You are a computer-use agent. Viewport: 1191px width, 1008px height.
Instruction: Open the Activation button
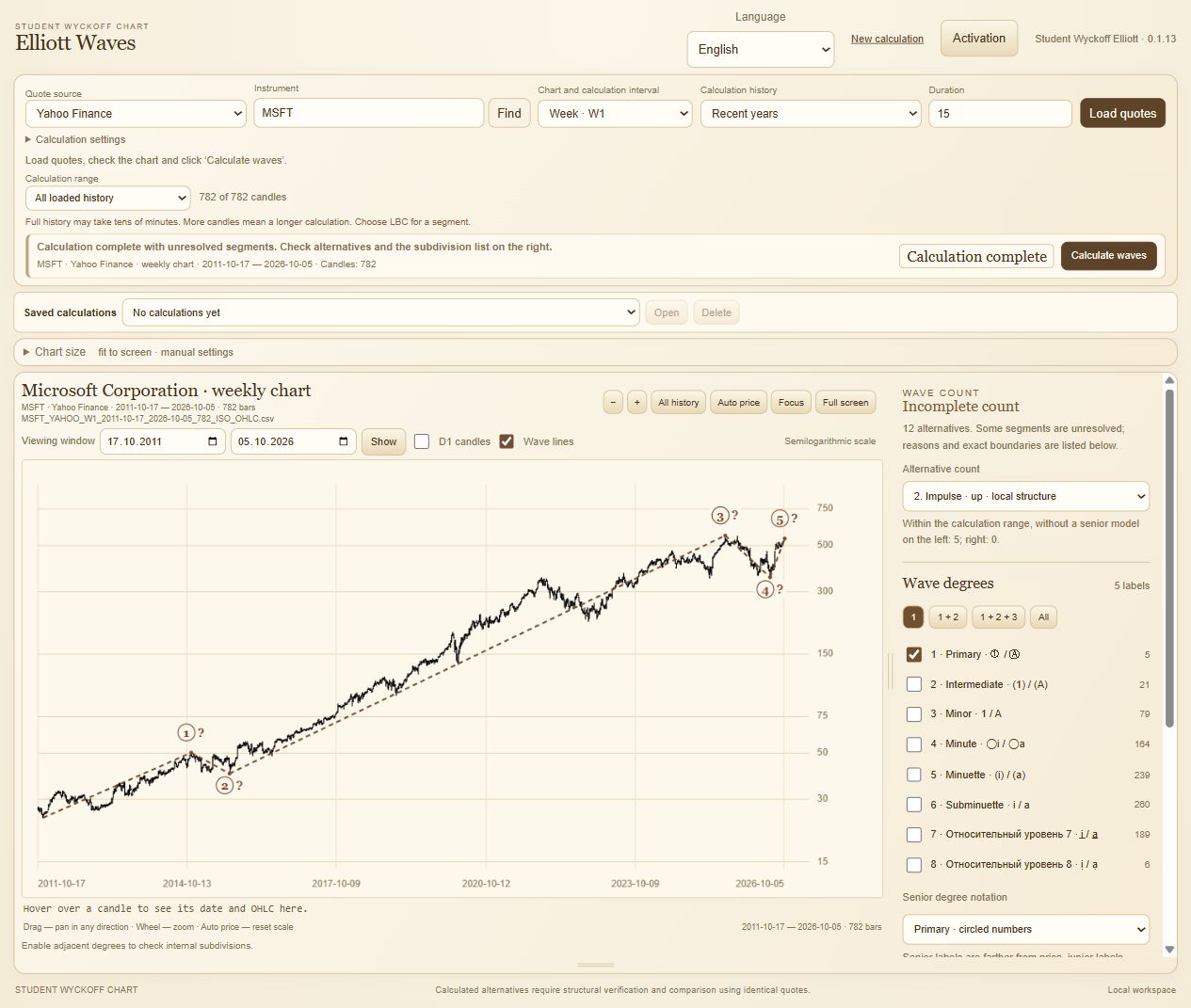coord(979,39)
